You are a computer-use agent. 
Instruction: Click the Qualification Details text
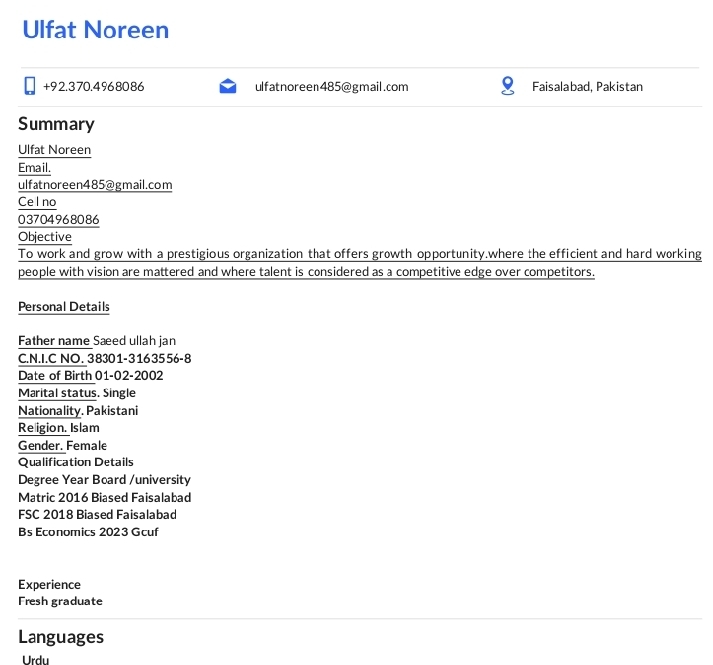(x=76, y=462)
